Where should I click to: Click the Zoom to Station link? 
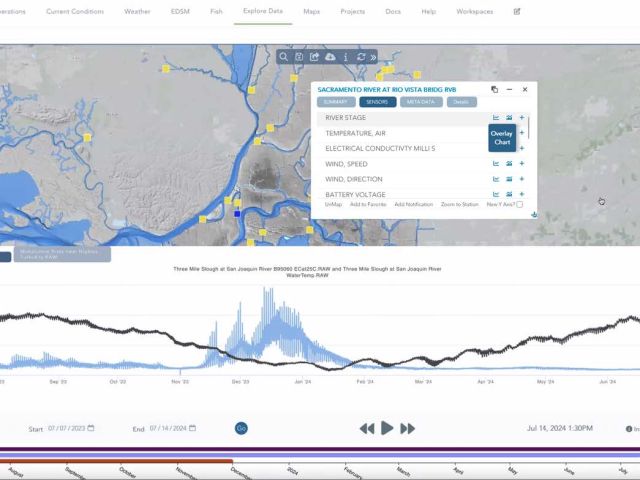coord(459,204)
